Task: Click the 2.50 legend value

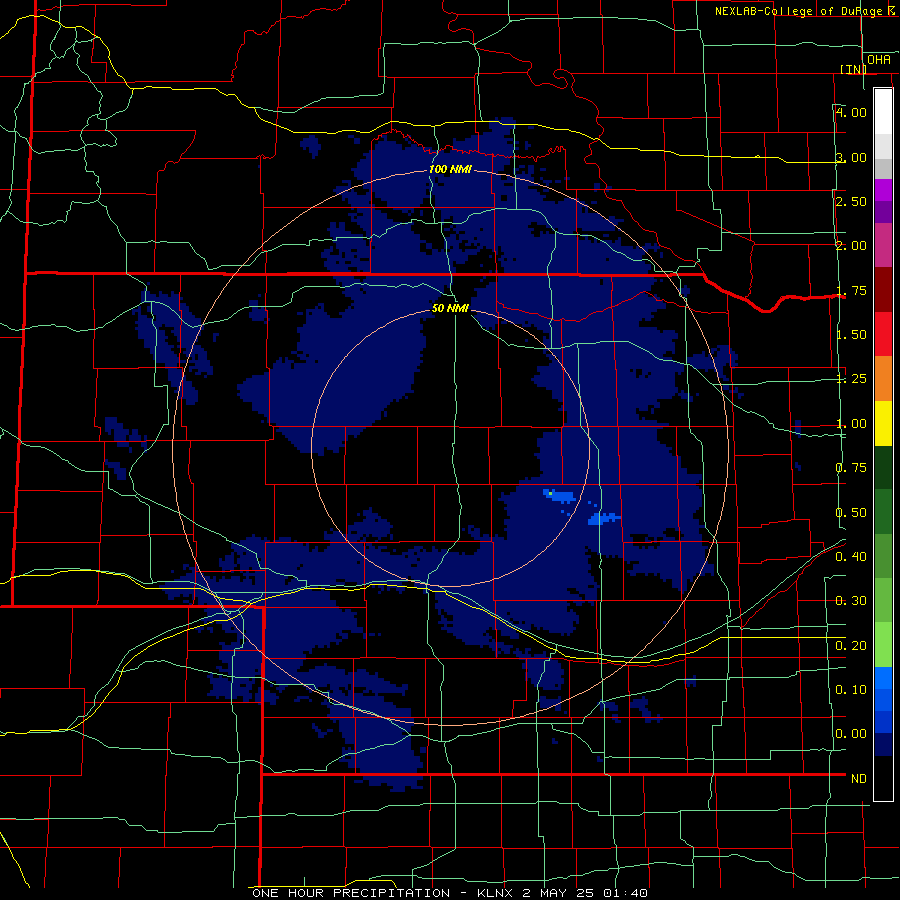Action: coord(851,201)
